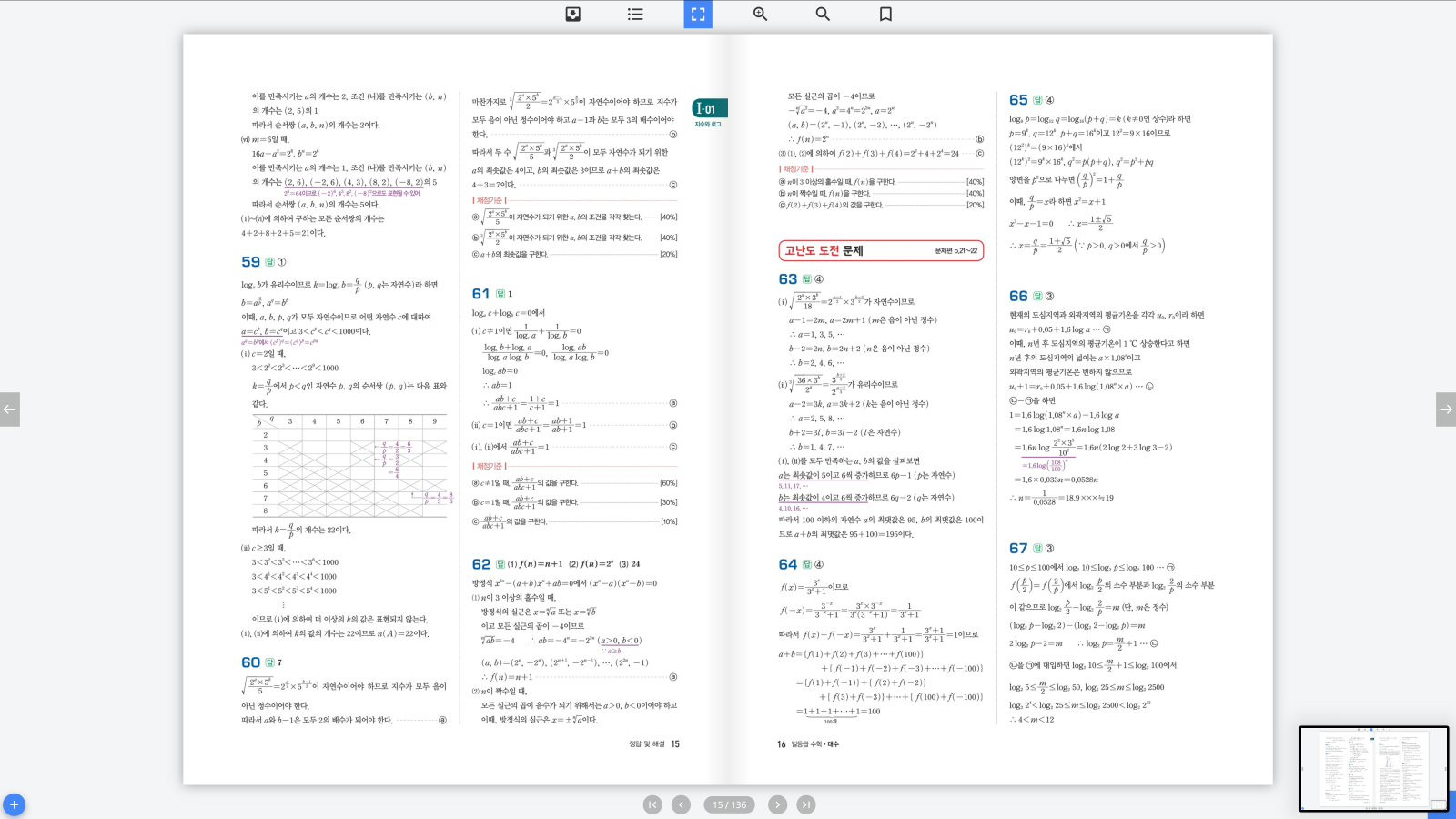Screen dimensions: 1456x819
Task: Click the page preview thumbnail
Action: pos(1372,768)
